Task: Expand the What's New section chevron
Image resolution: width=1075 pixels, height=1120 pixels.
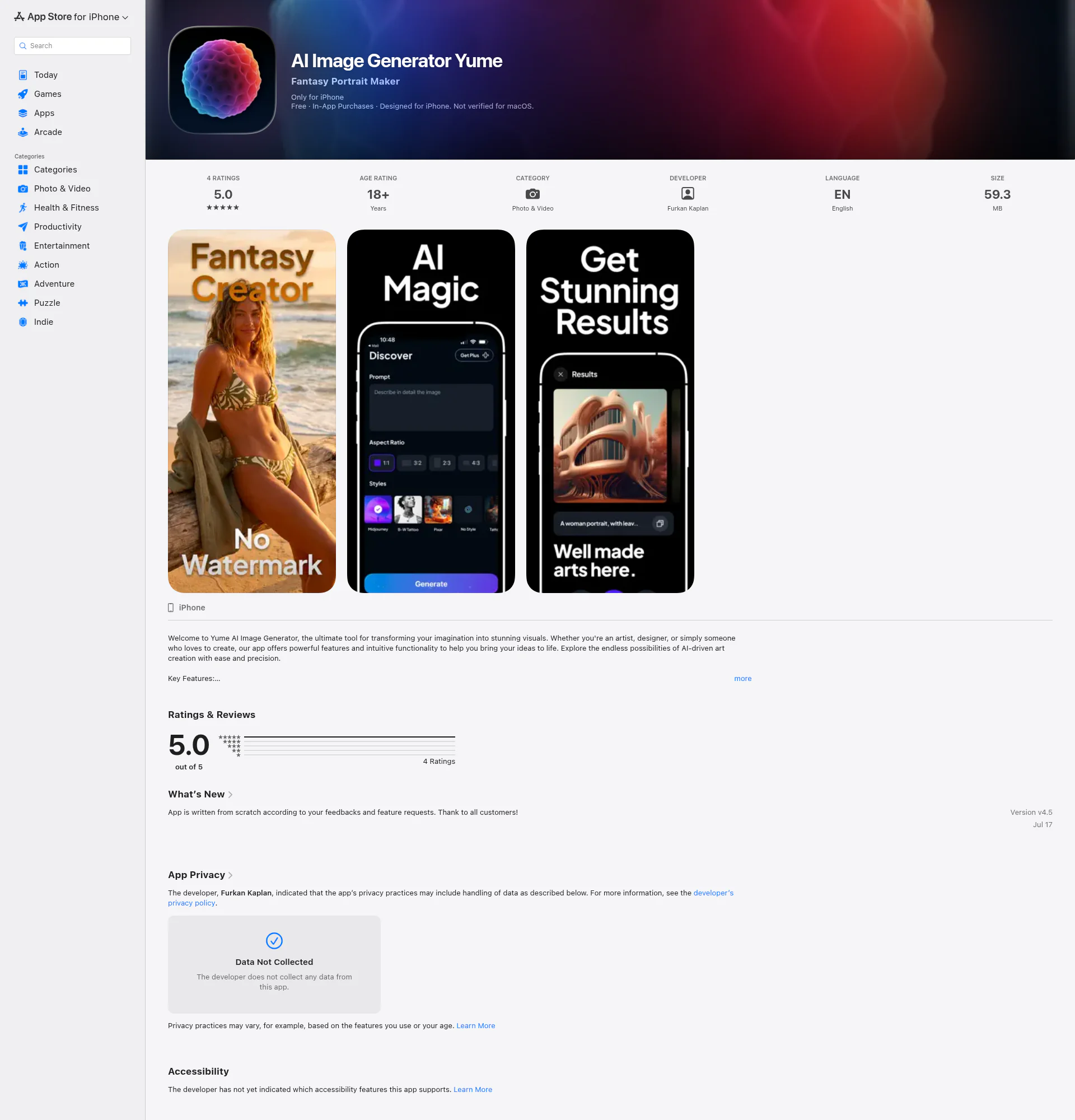Action: coord(230,795)
